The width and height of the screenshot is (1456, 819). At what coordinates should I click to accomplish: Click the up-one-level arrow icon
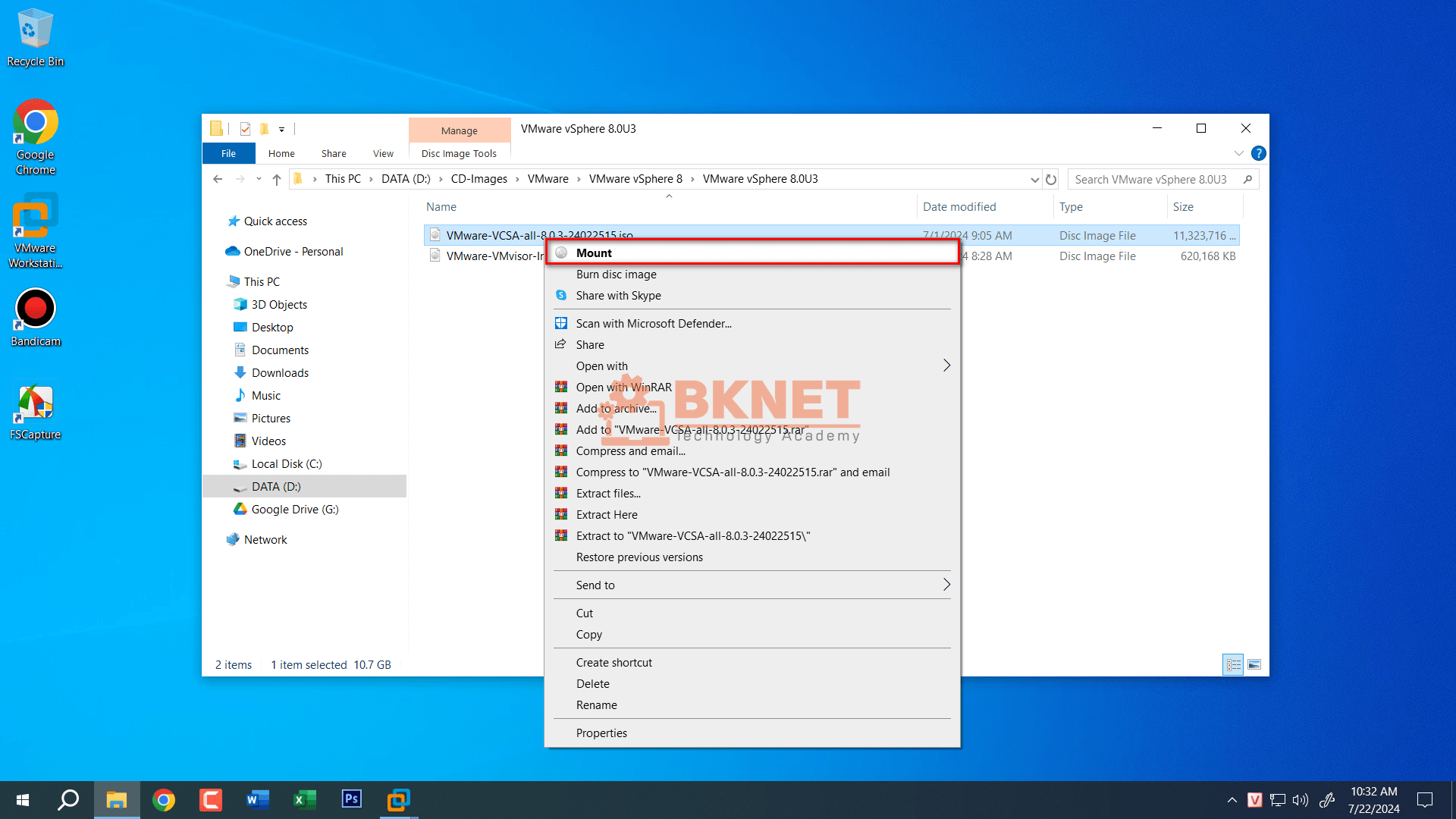(277, 180)
